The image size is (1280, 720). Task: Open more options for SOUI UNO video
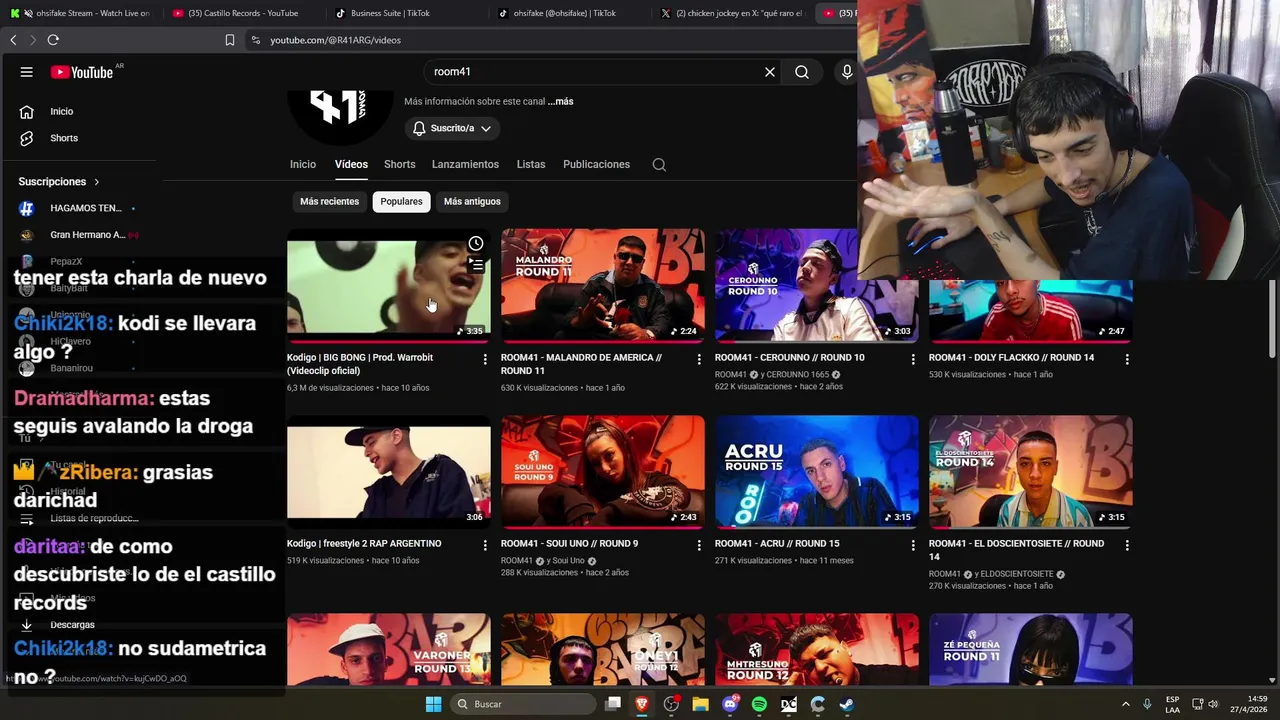pyautogui.click(x=699, y=545)
